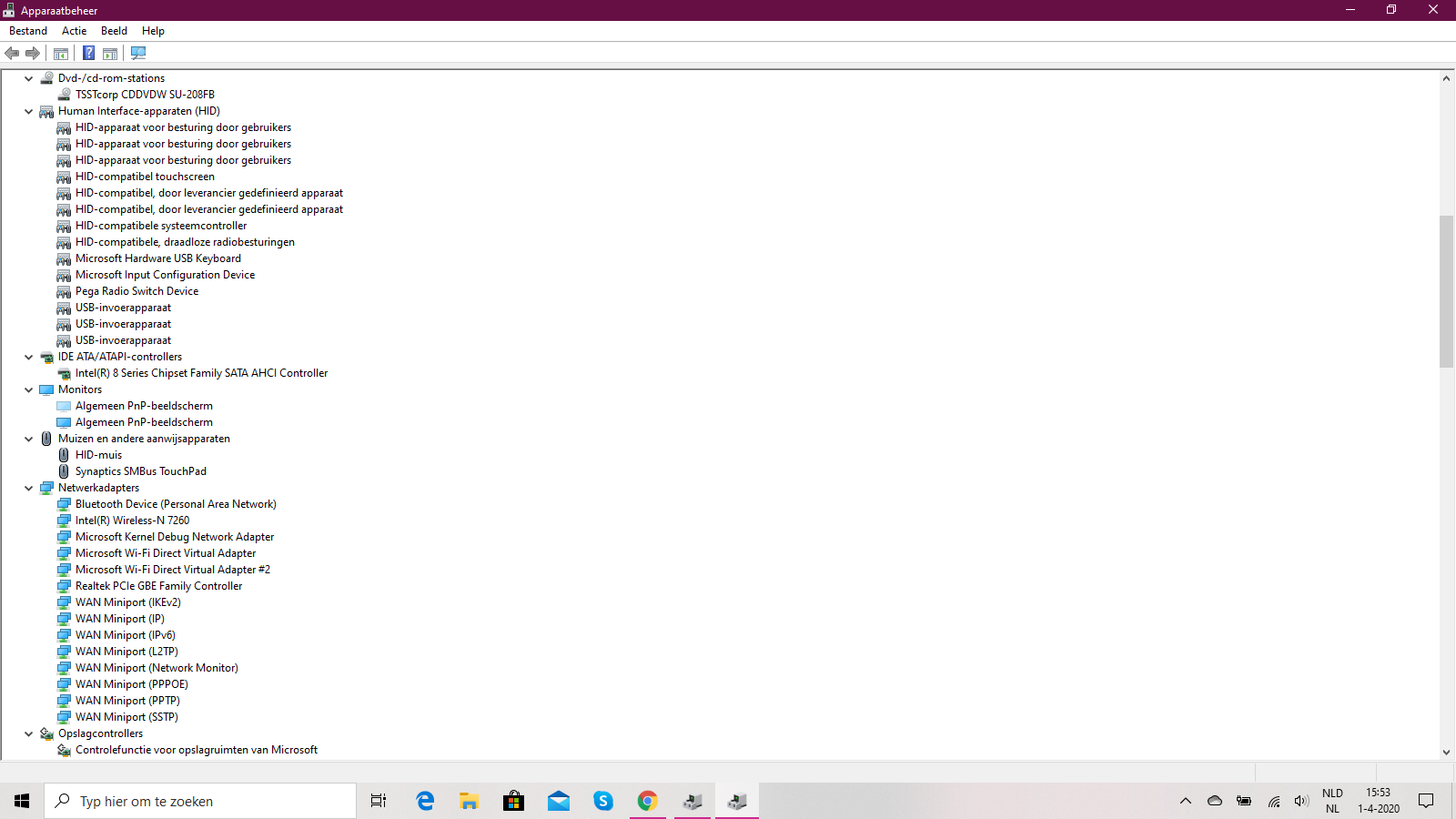Collapse the Monitors category
The height and width of the screenshot is (819, 1456).
pyautogui.click(x=29, y=390)
